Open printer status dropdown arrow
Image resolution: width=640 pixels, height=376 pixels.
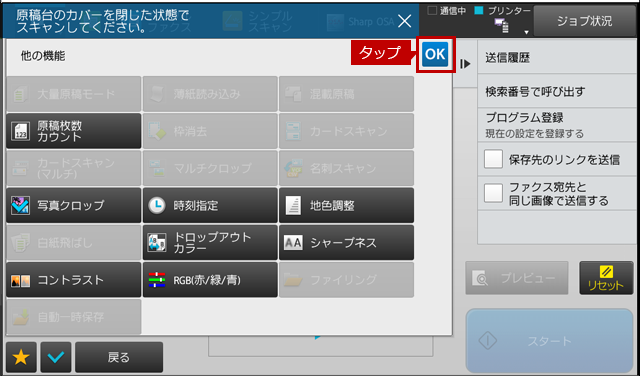527,32
